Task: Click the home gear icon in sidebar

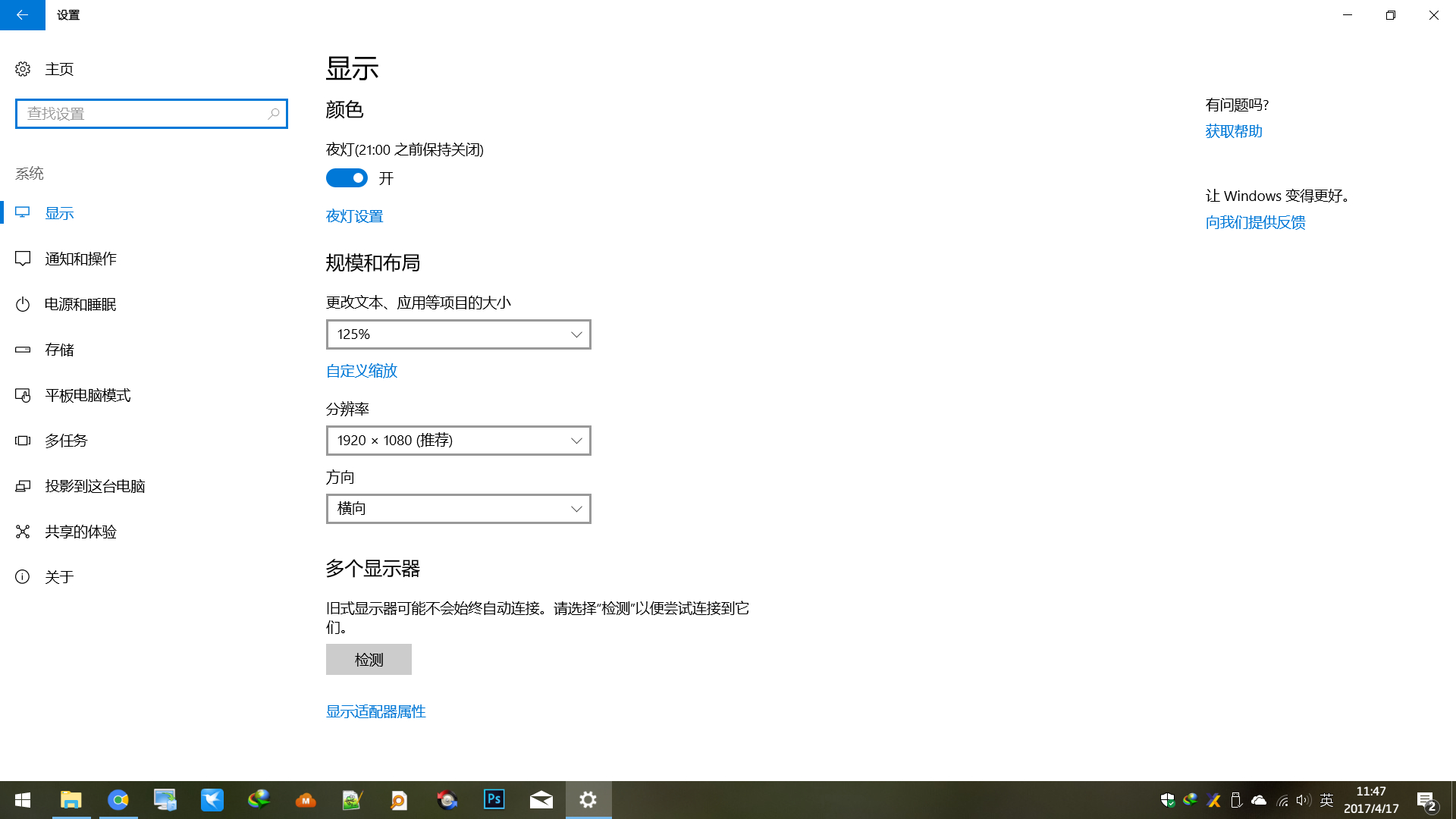Action: click(23, 69)
